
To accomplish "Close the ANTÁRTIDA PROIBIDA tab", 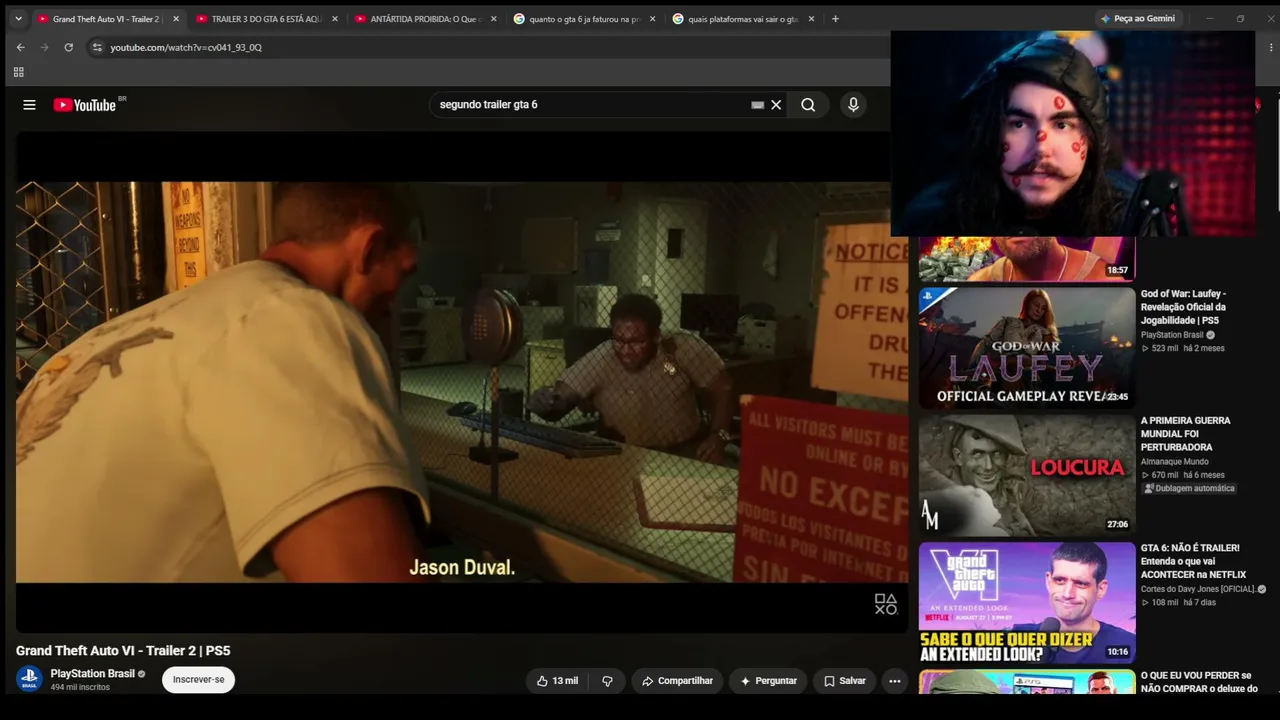I will tap(493, 19).
